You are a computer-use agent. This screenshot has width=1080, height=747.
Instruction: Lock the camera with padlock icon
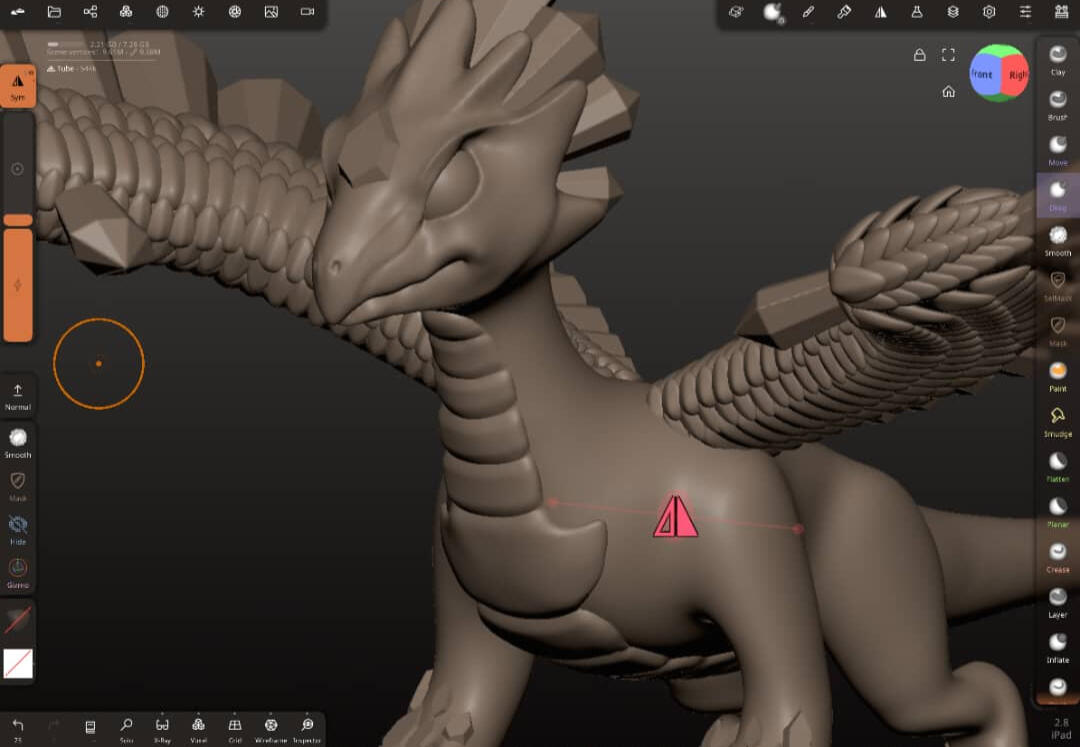coord(920,55)
